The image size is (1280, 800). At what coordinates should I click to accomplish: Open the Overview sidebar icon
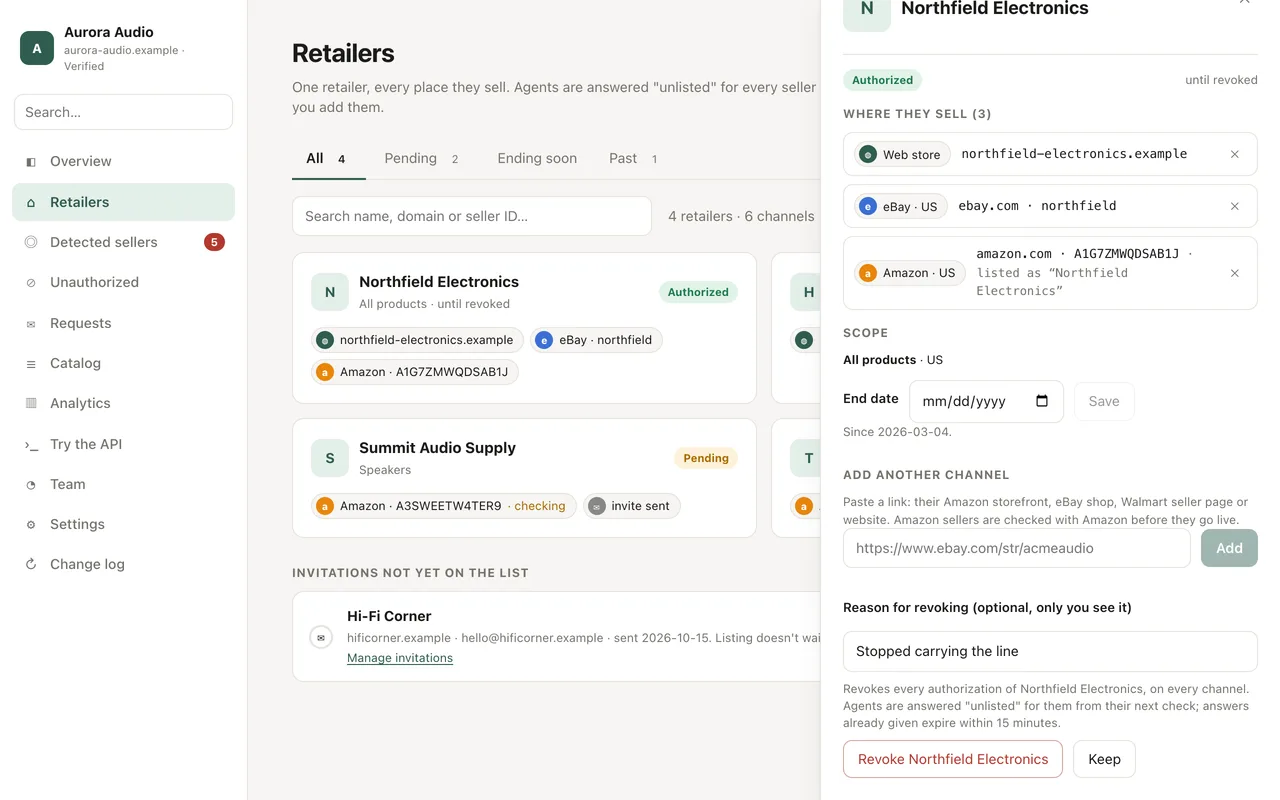(31, 162)
